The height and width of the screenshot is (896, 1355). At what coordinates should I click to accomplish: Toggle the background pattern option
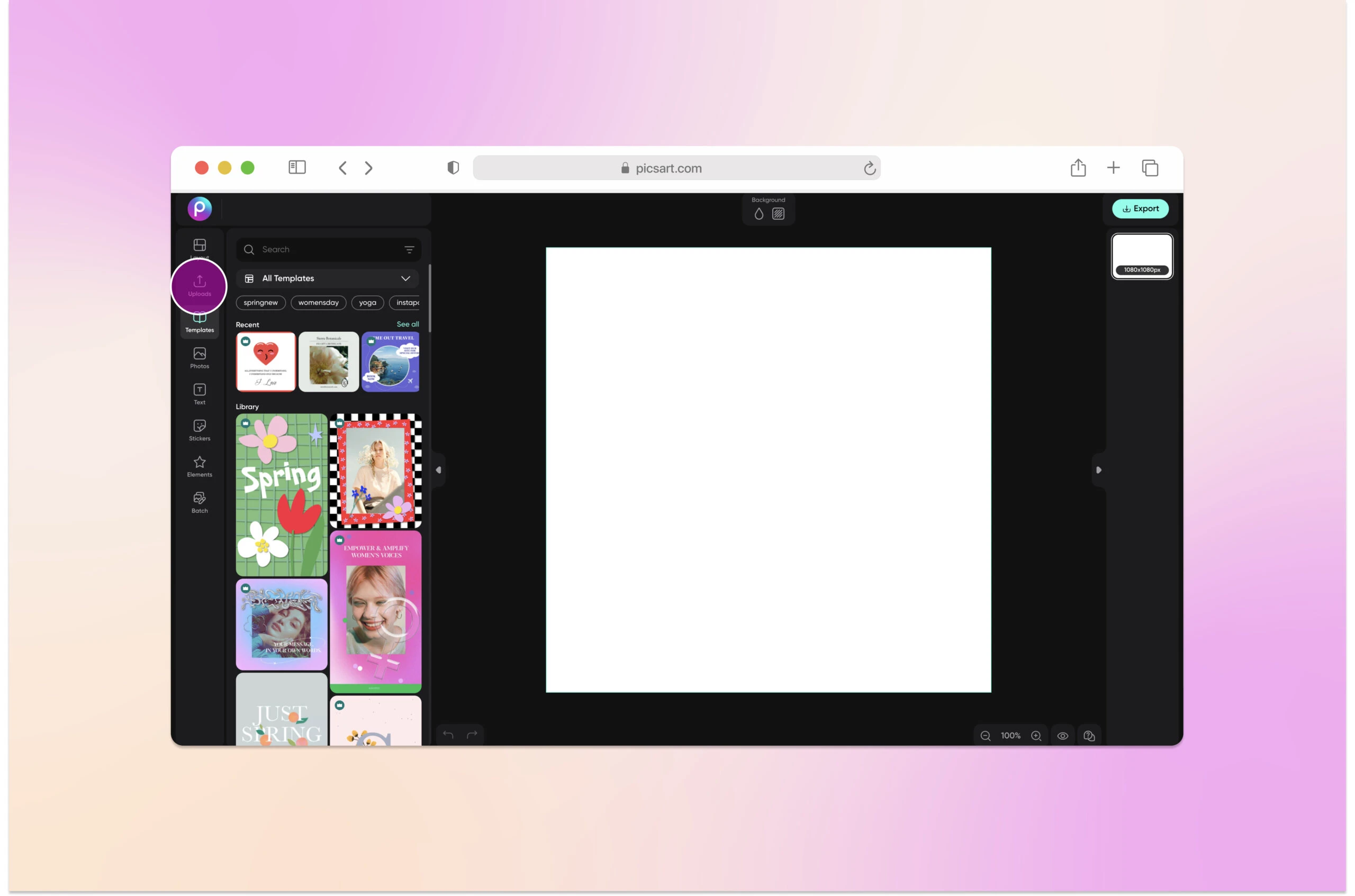coord(779,213)
